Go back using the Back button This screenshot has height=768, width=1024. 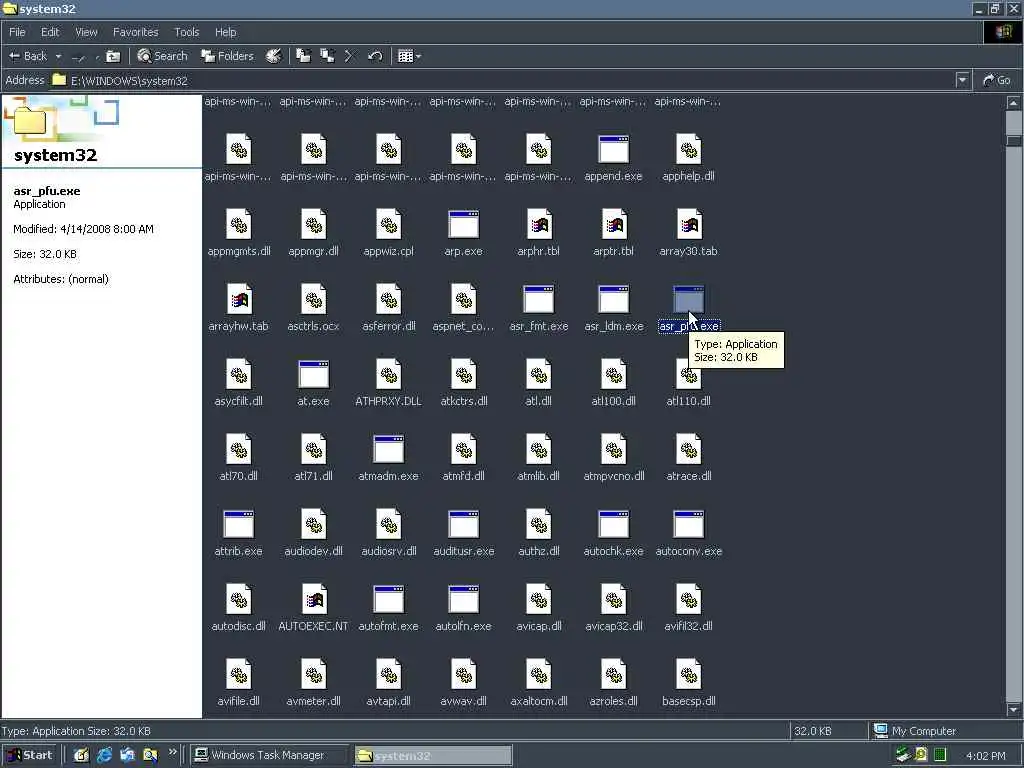click(x=27, y=56)
